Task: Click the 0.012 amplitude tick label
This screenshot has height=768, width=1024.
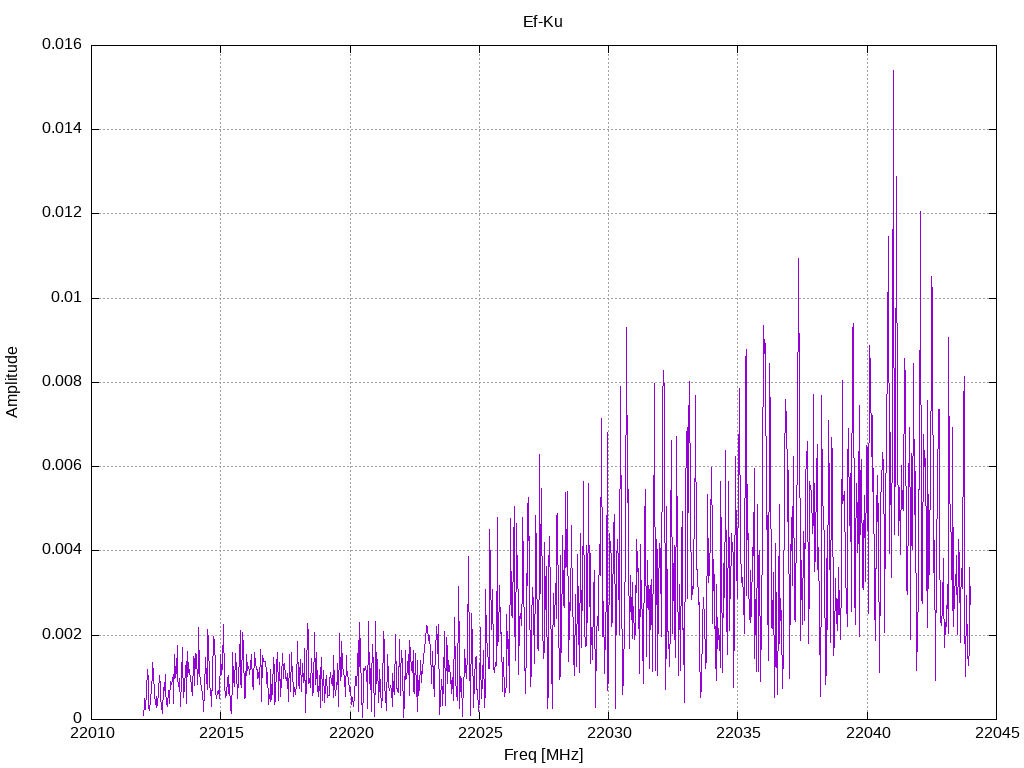Action: [x=62, y=213]
